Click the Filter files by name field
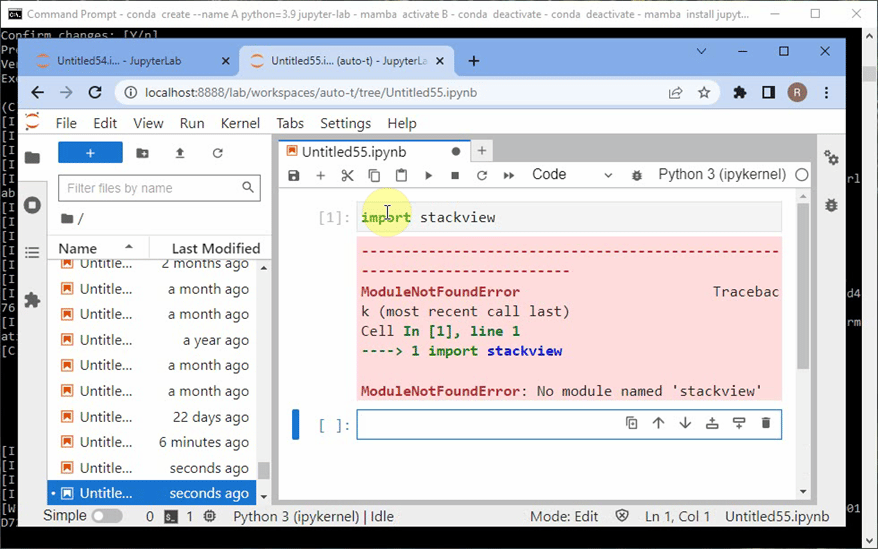Viewport: 878px width, 549px height. click(150, 188)
